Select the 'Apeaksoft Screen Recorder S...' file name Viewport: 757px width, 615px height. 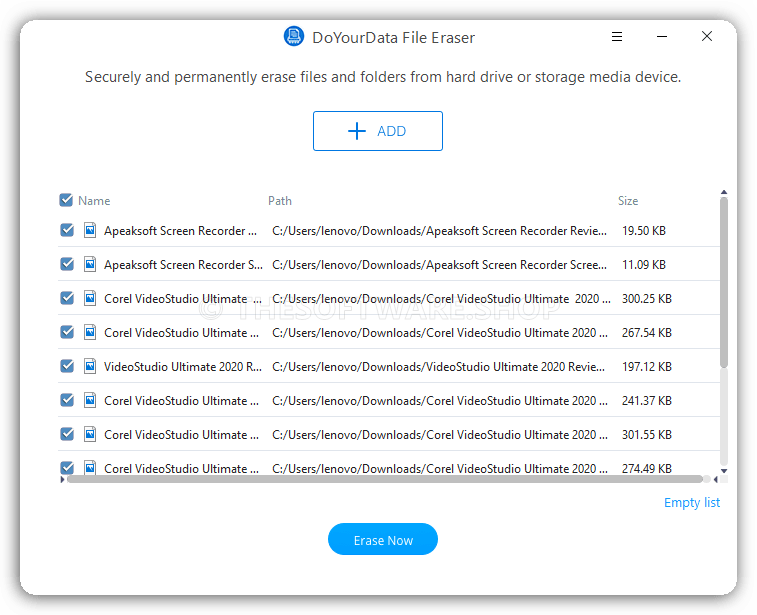[183, 265]
